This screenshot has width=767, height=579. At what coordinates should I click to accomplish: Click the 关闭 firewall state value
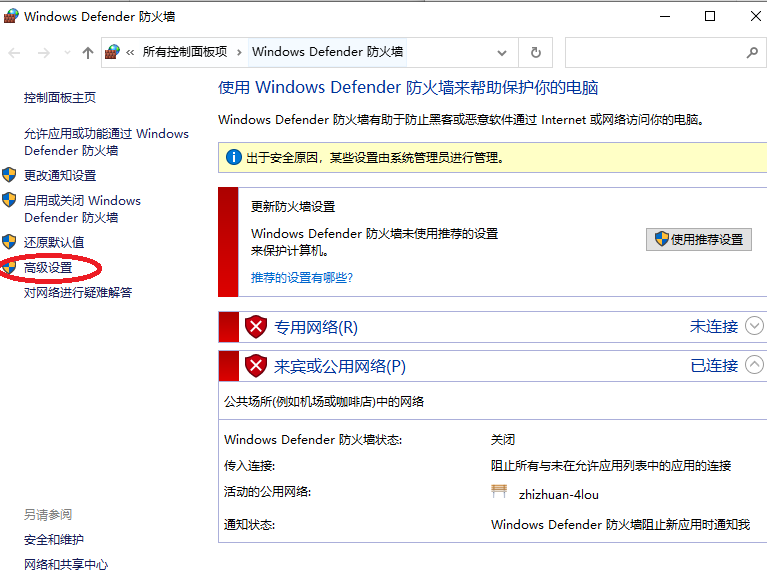click(x=503, y=440)
